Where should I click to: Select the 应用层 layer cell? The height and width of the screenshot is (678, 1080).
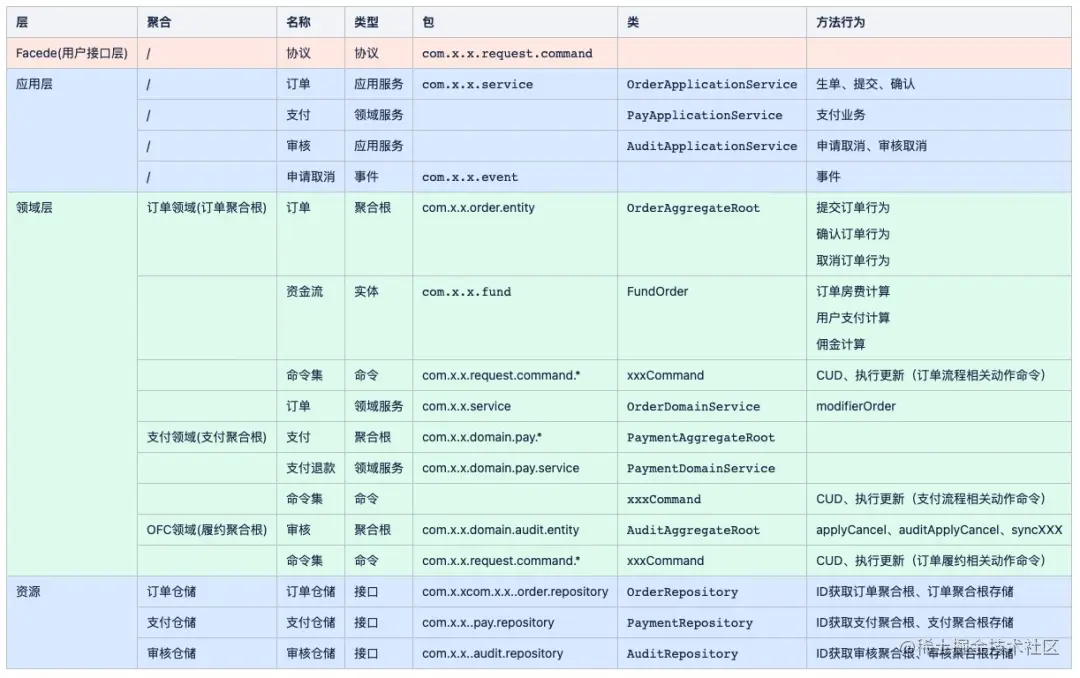(72, 130)
